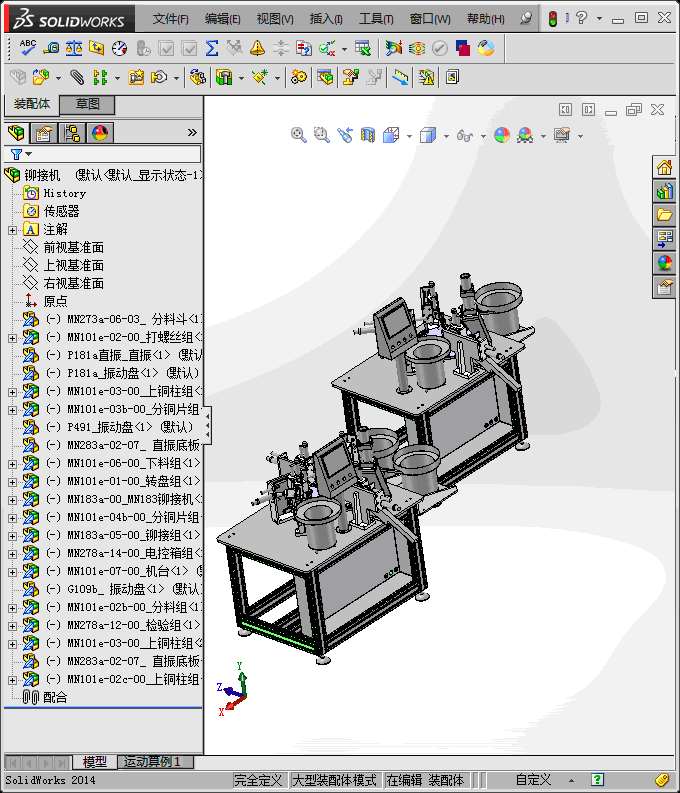Switch to the 草图 sketch tab
The height and width of the screenshot is (793, 680).
point(87,104)
